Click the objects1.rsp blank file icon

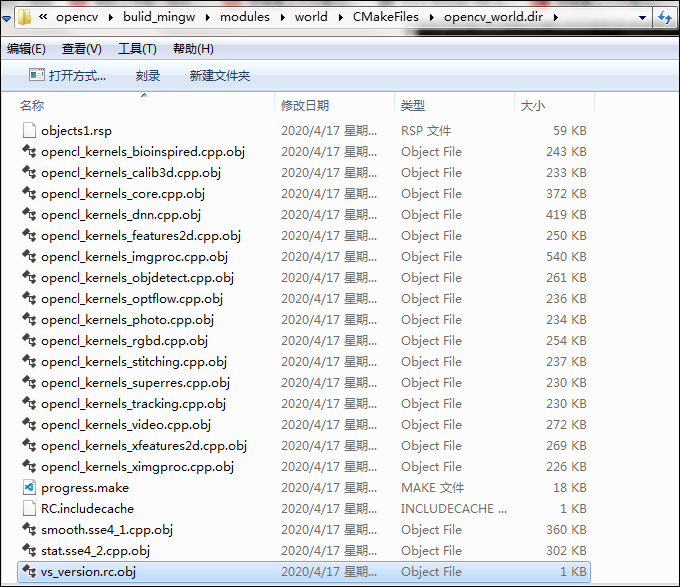pyautogui.click(x=29, y=130)
